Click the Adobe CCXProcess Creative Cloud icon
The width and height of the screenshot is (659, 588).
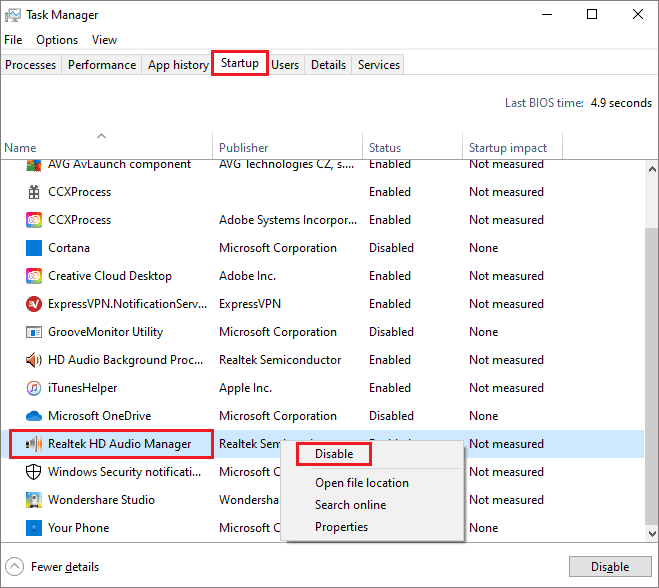coord(34,220)
